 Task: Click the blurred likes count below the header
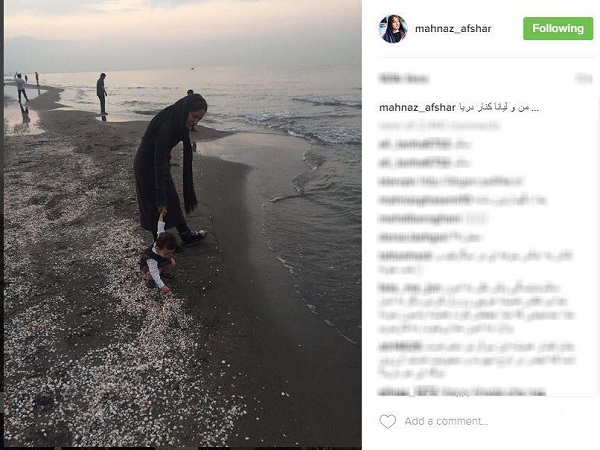pyautogui.click(x=404, y=79)
